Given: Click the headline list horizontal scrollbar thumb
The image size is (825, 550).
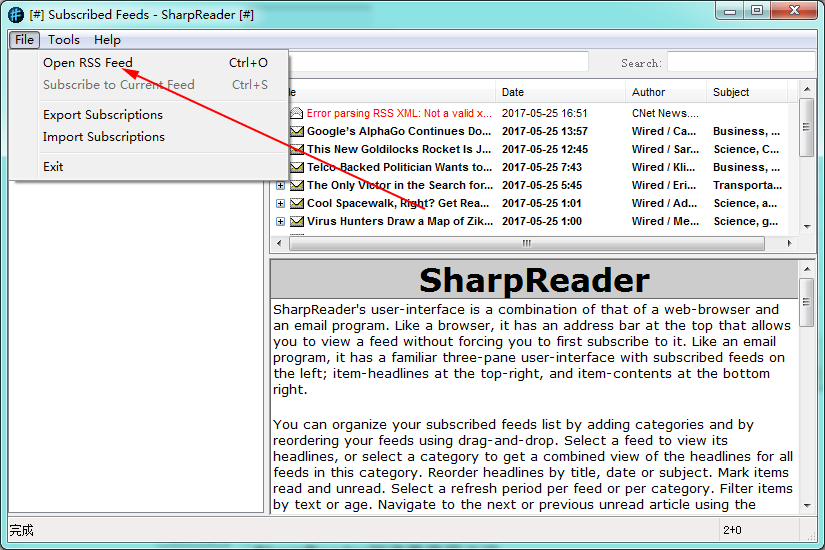Looking at the screenshot, I should pos(527,243).
